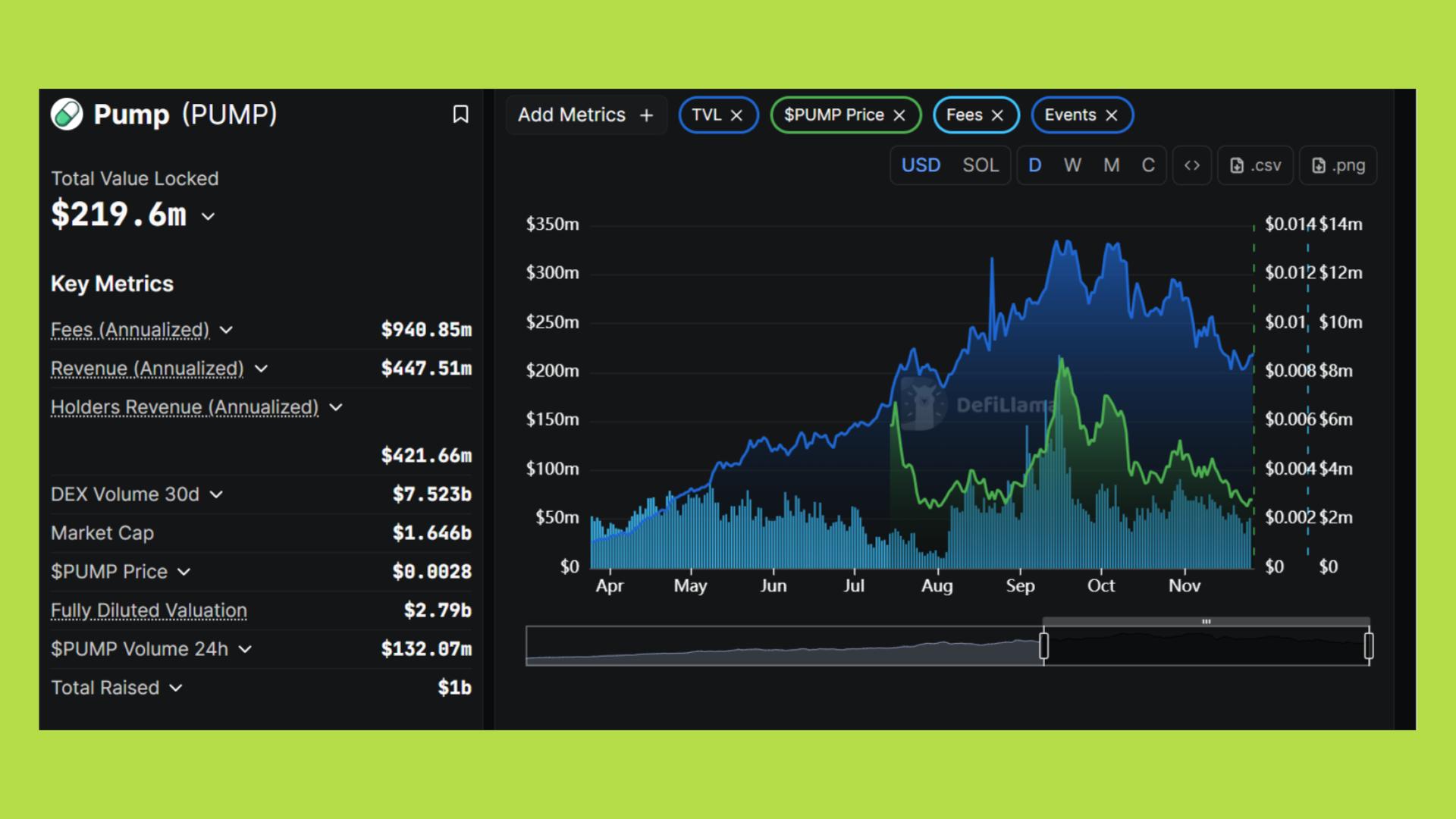The width and height of the screenshot is (1456, 819).
Task: Download chart as .csv
Action: (1255, 165)
